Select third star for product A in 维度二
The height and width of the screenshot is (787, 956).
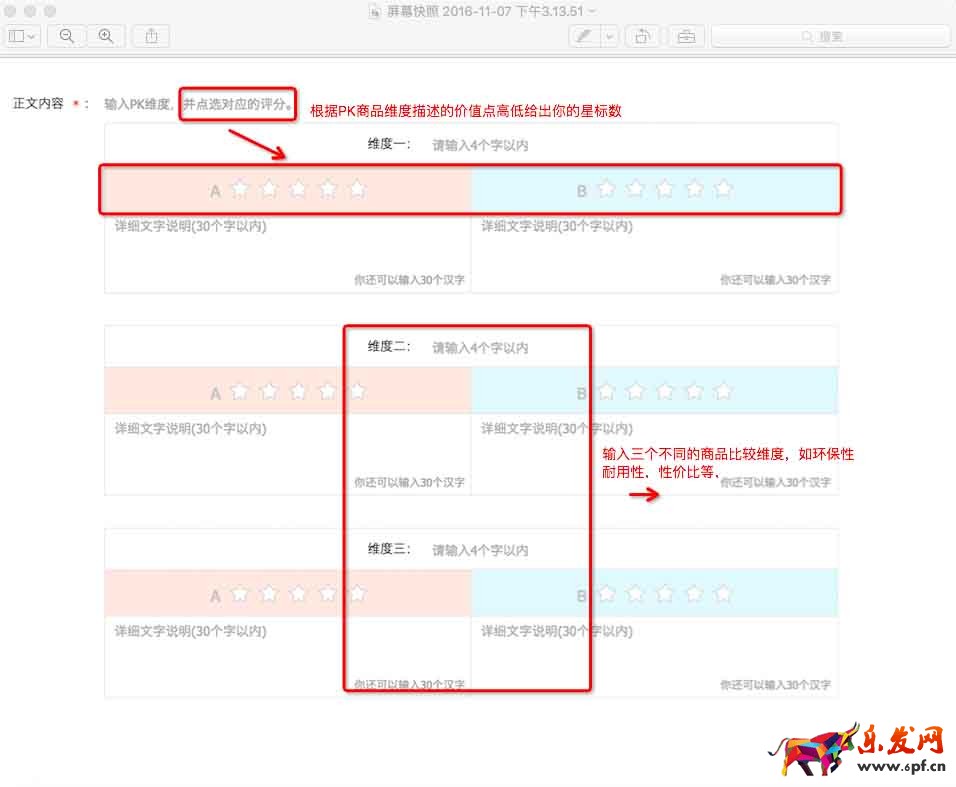298,392
